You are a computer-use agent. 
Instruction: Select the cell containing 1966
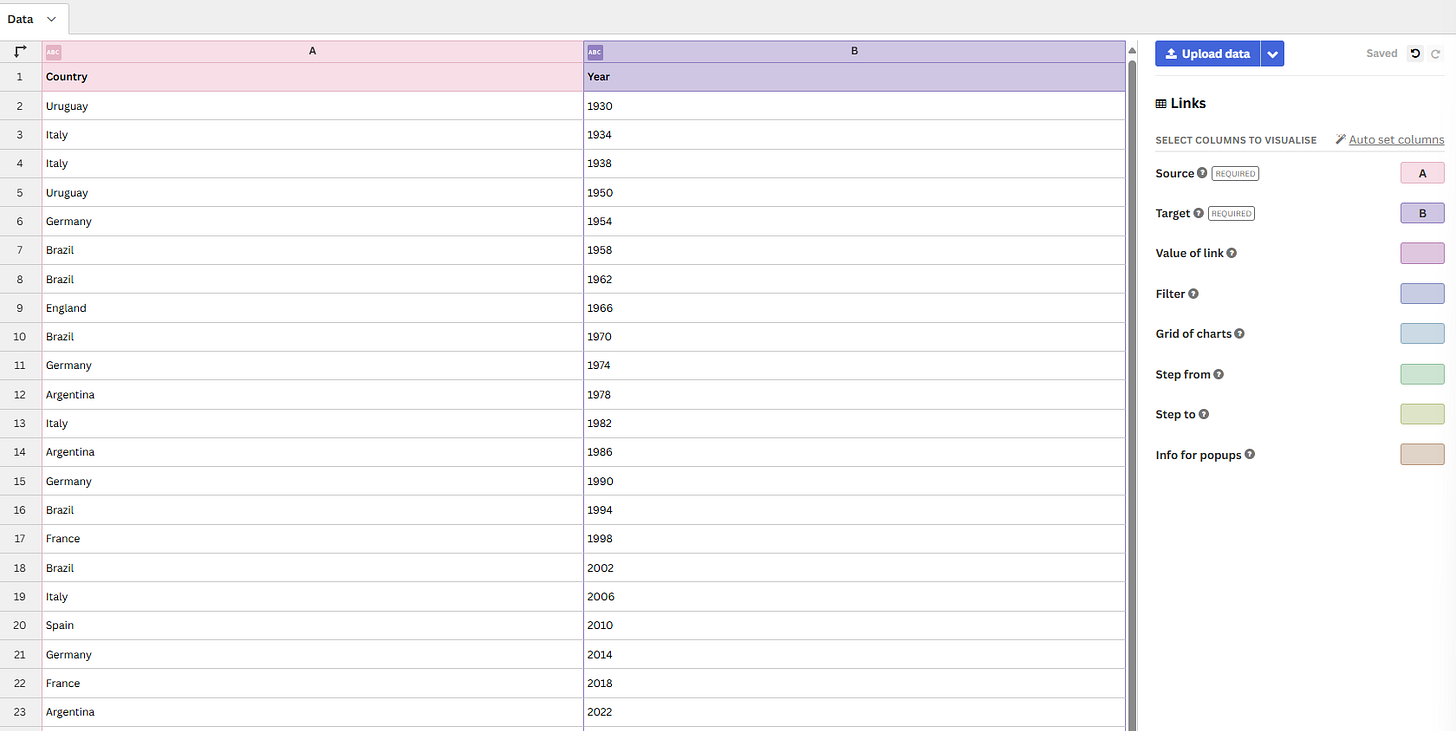854,308
